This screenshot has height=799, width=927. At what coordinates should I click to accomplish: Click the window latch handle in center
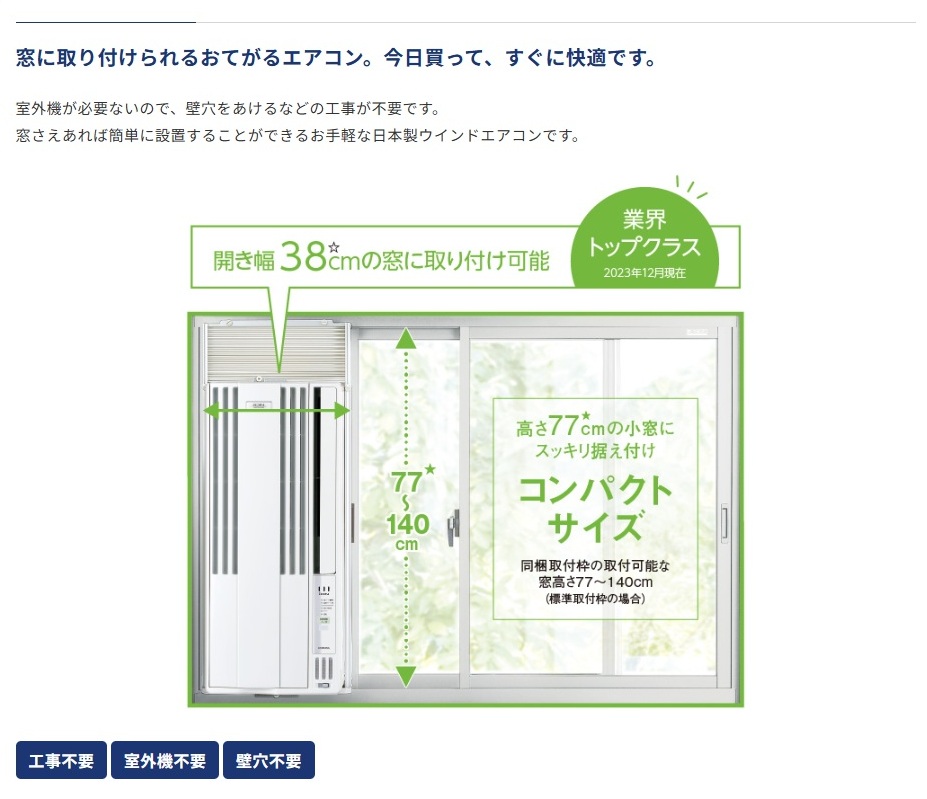tap(453, 528)
